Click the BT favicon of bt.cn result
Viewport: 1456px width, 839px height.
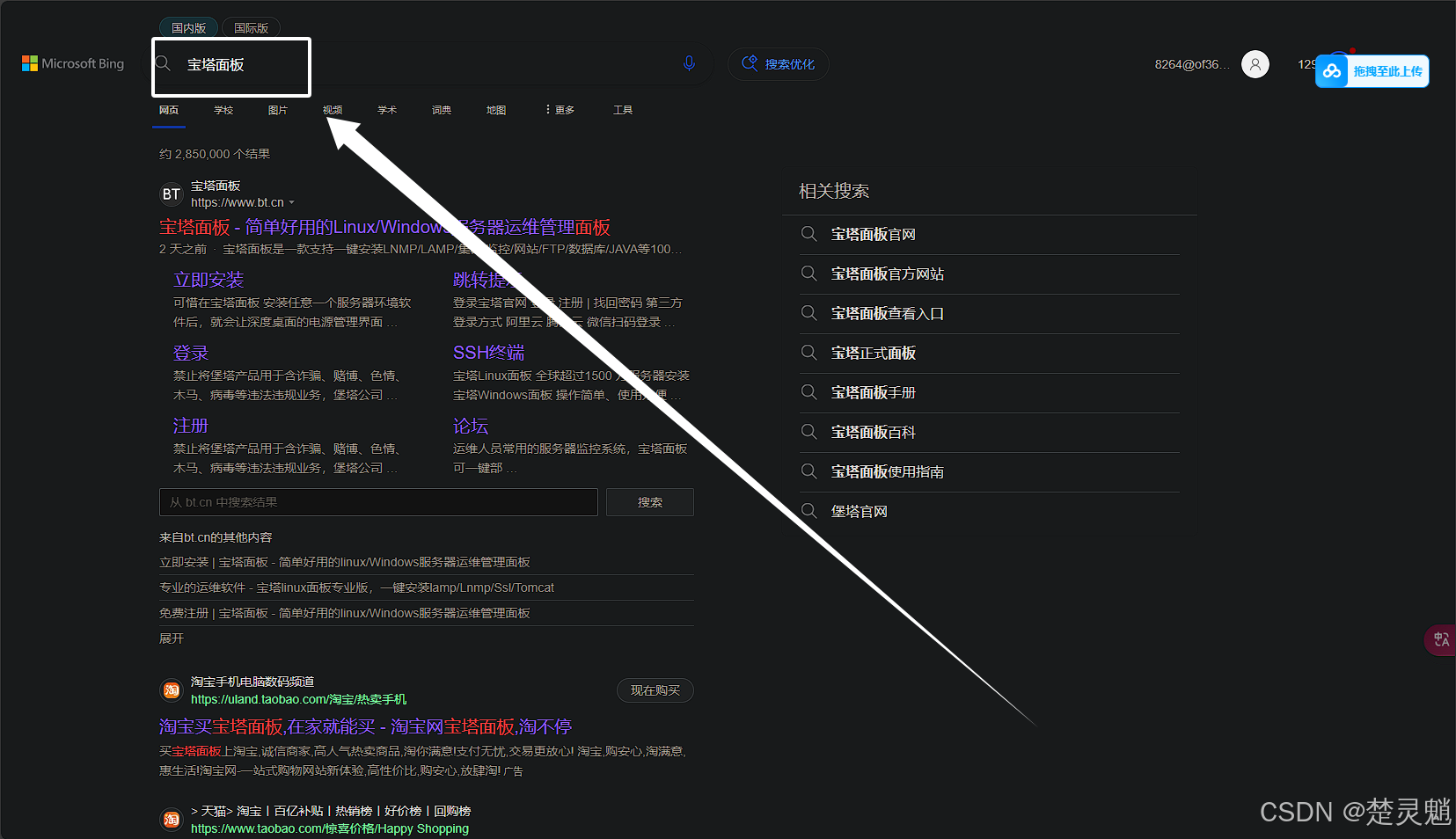pyautogui.click(x=172, y=194)
